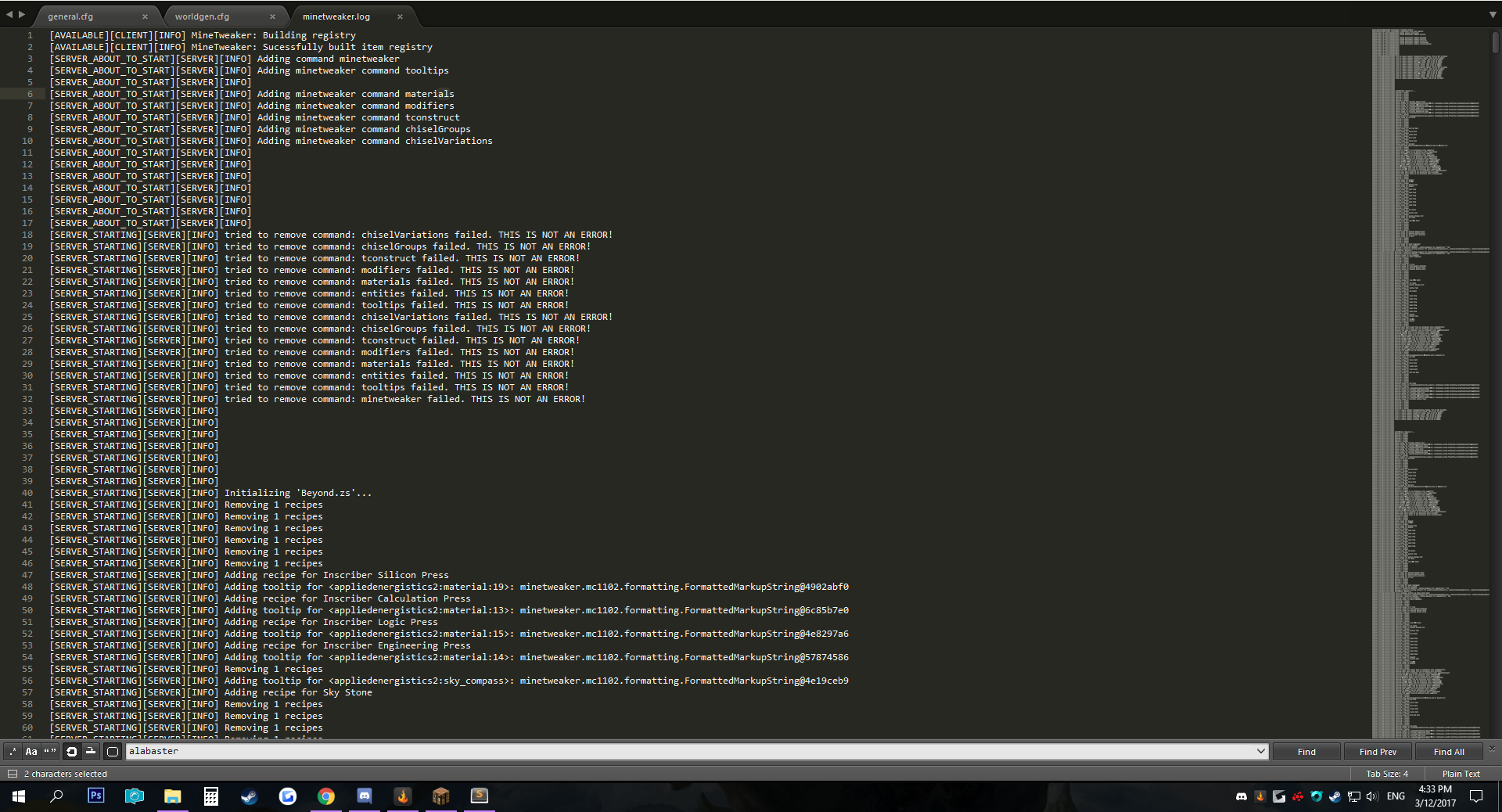
Task: Open Sublime Text taskbar icon
Action: pyautogui.click(x=480, y=796)
